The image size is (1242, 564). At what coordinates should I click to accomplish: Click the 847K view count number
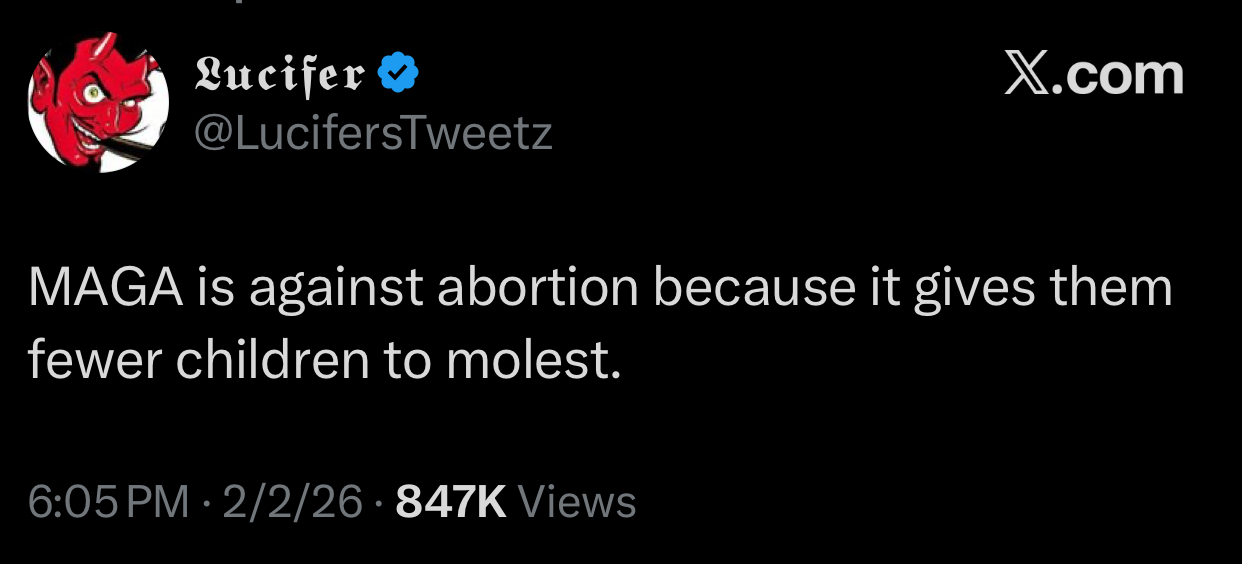click(x=451, y=501)
